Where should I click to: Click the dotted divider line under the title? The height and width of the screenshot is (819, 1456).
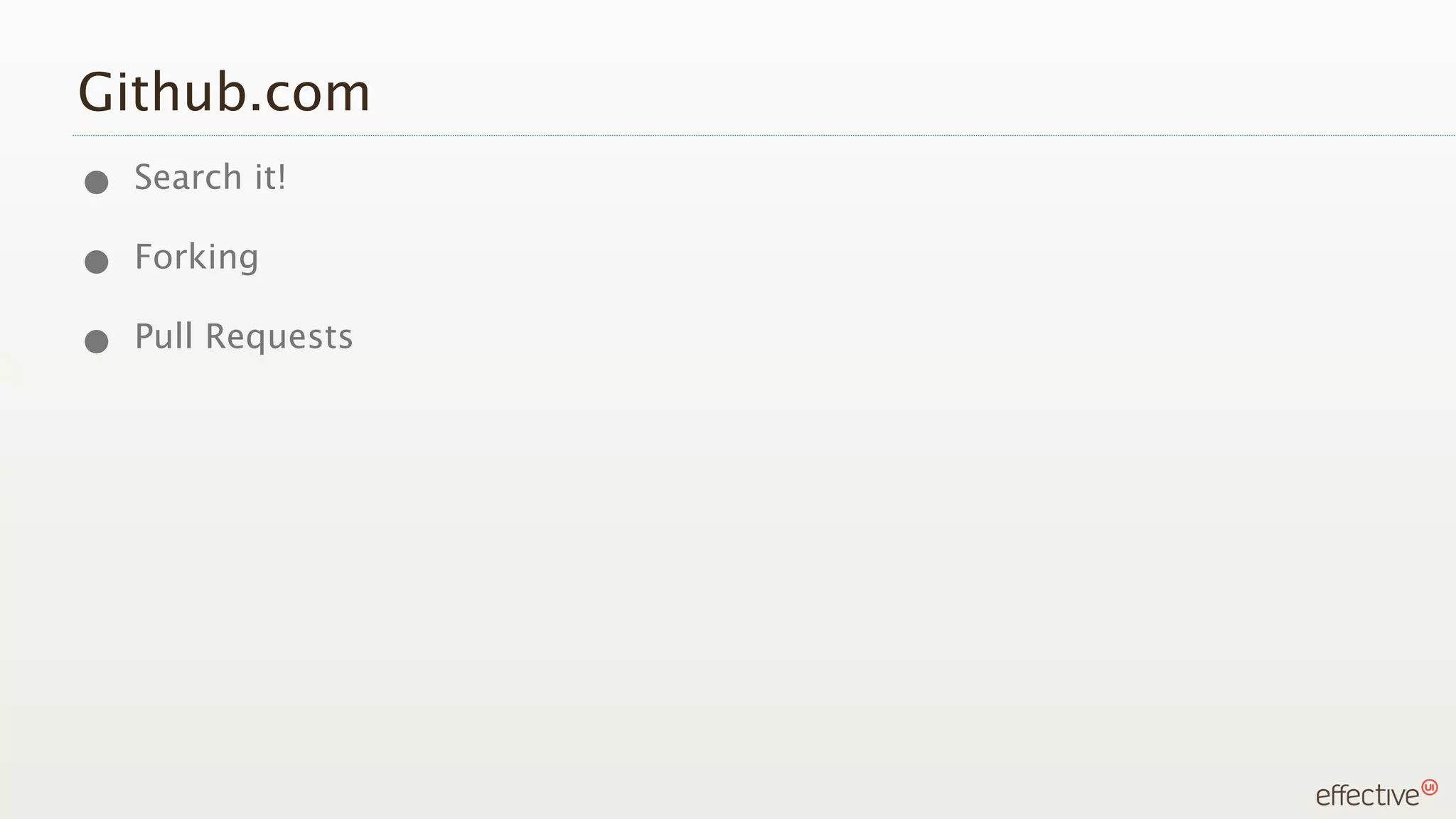click(764, 135)
